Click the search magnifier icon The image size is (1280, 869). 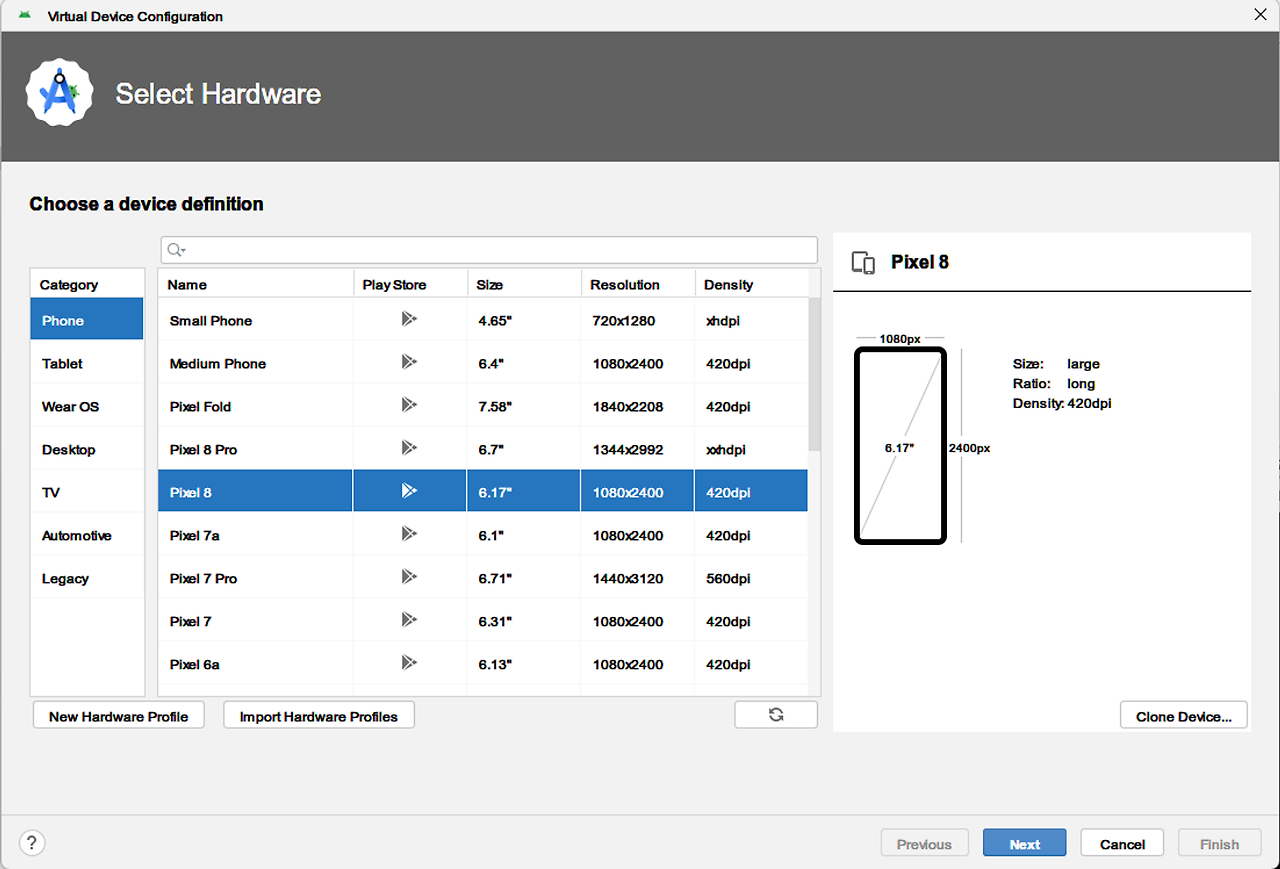coord(175,250)
